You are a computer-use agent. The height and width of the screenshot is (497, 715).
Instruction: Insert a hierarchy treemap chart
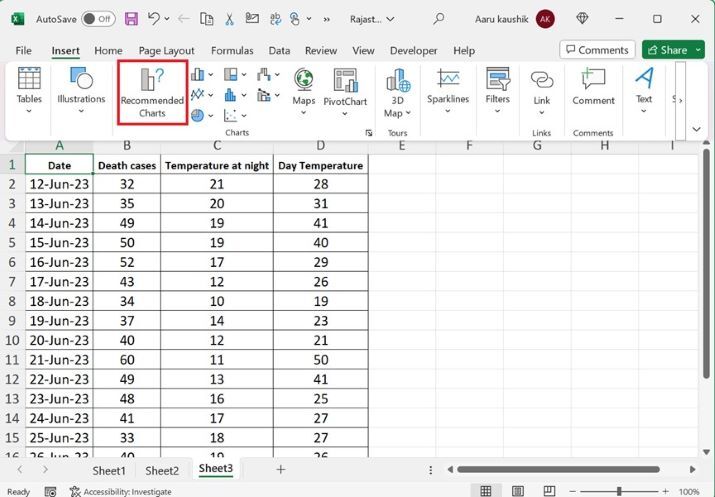[231, 74]
